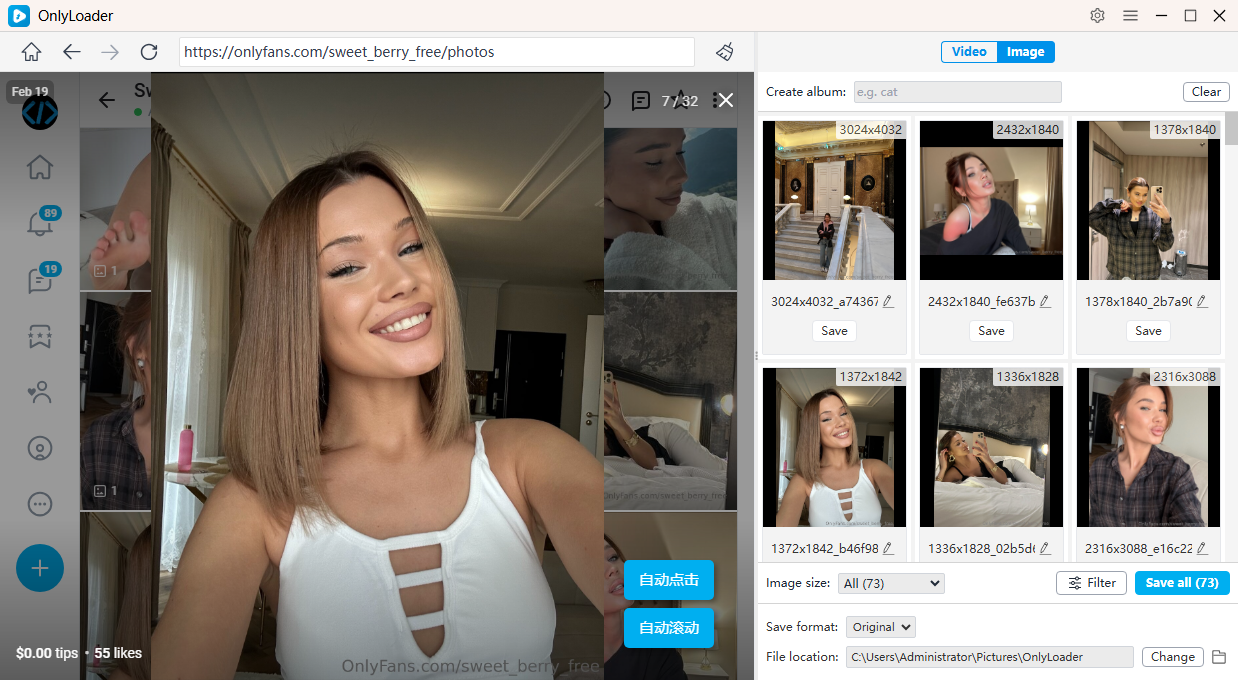1238x680 pixels.
Task: Open messages icon with 19 badge
Action: [40, 281]
